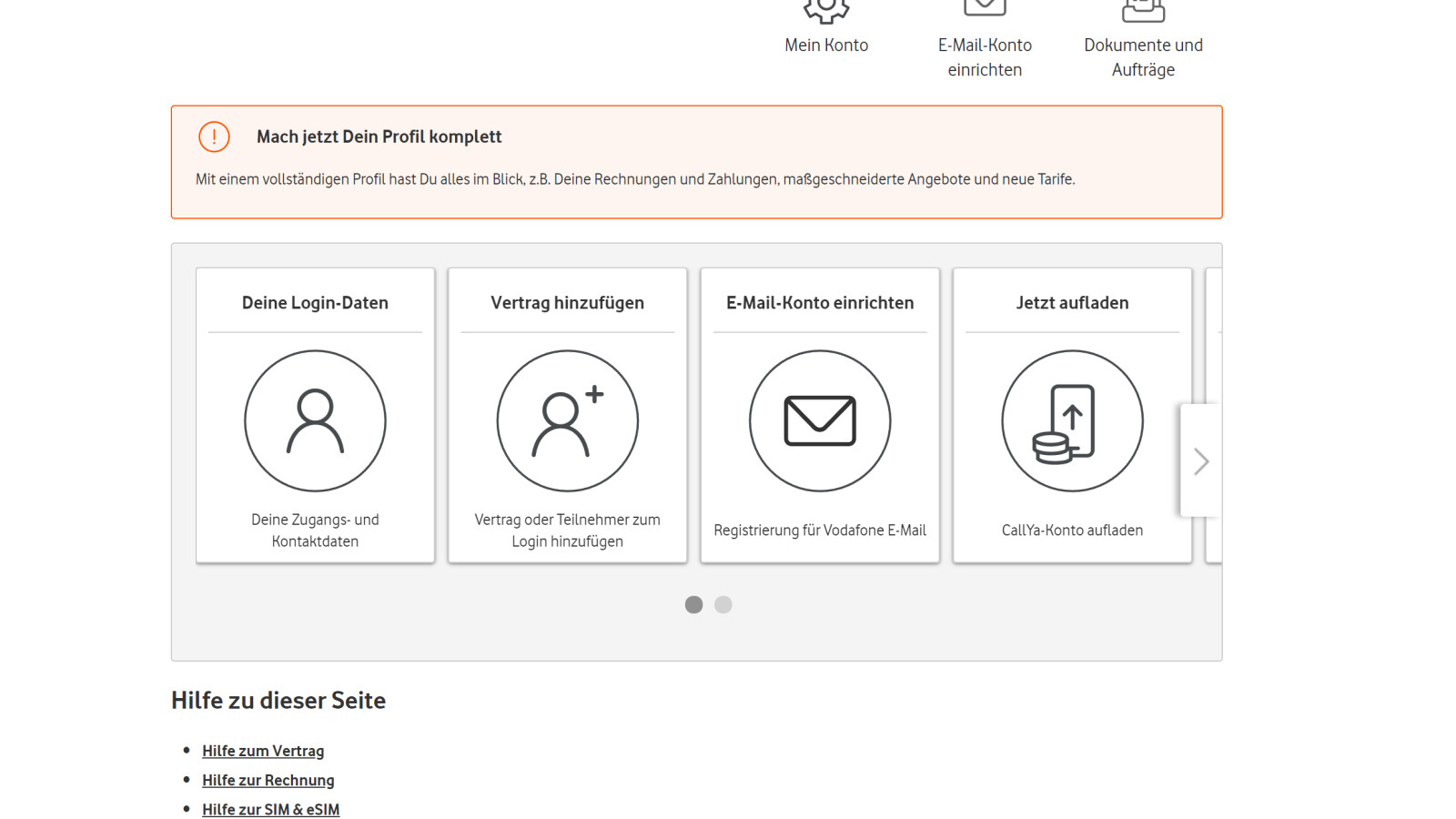Switch to the second carousel page dot
This screenshot has width=1456, height=819.
pos(723,603)
